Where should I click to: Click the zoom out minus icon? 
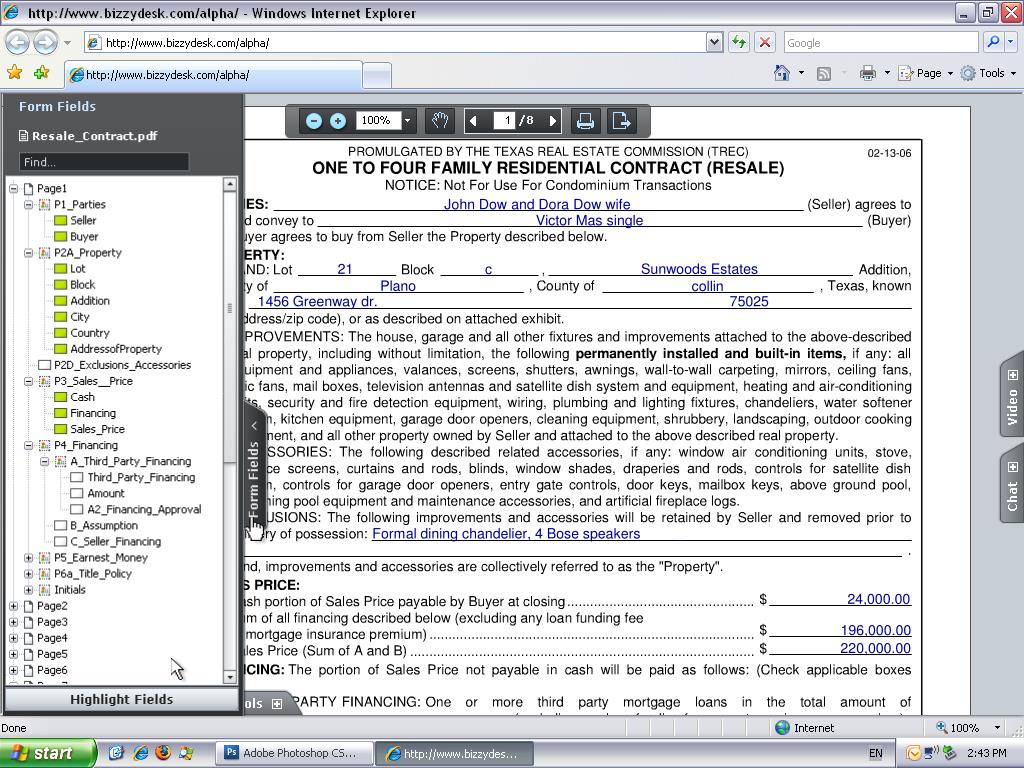tap(313, 121)
